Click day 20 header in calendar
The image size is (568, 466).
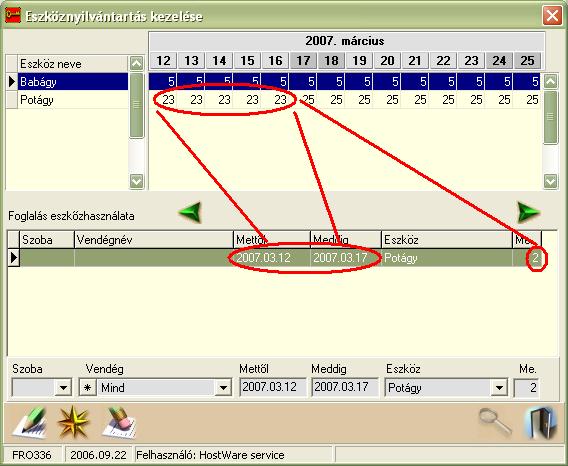tap(388, 61)
